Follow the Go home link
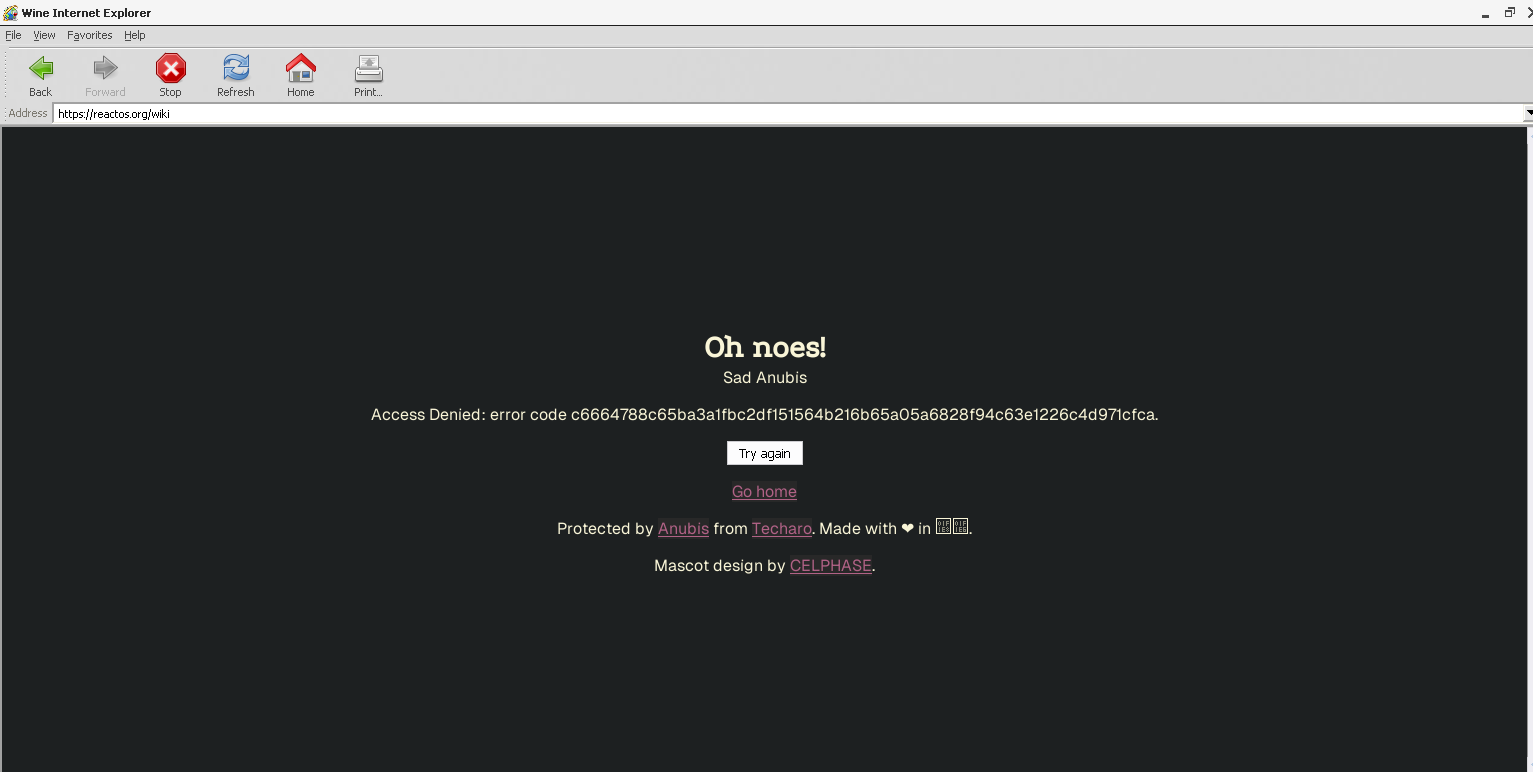Image resolution: width=1533 pixels, height=772 pixels. 764,491
